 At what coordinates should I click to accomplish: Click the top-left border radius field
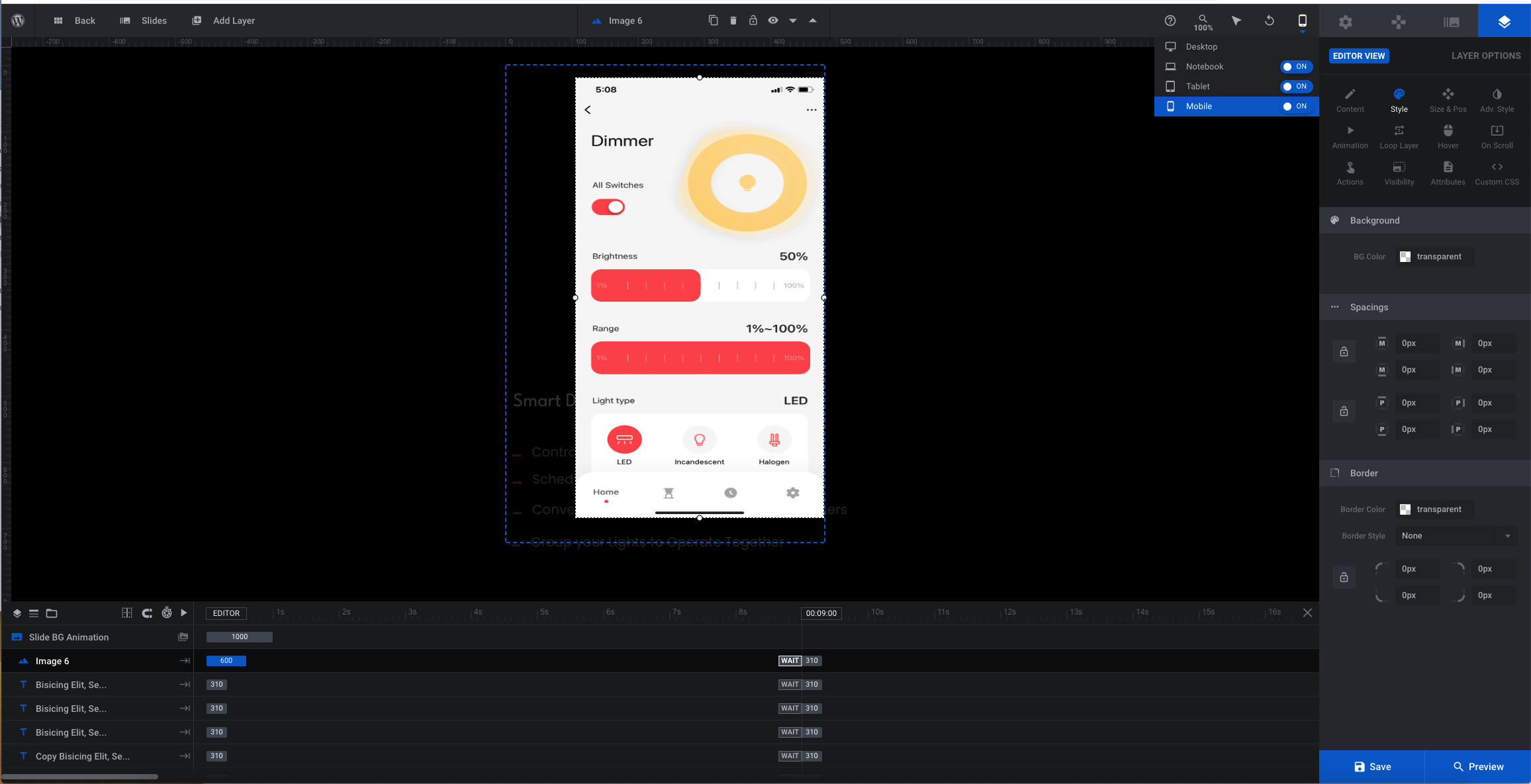click(1418, 570)
